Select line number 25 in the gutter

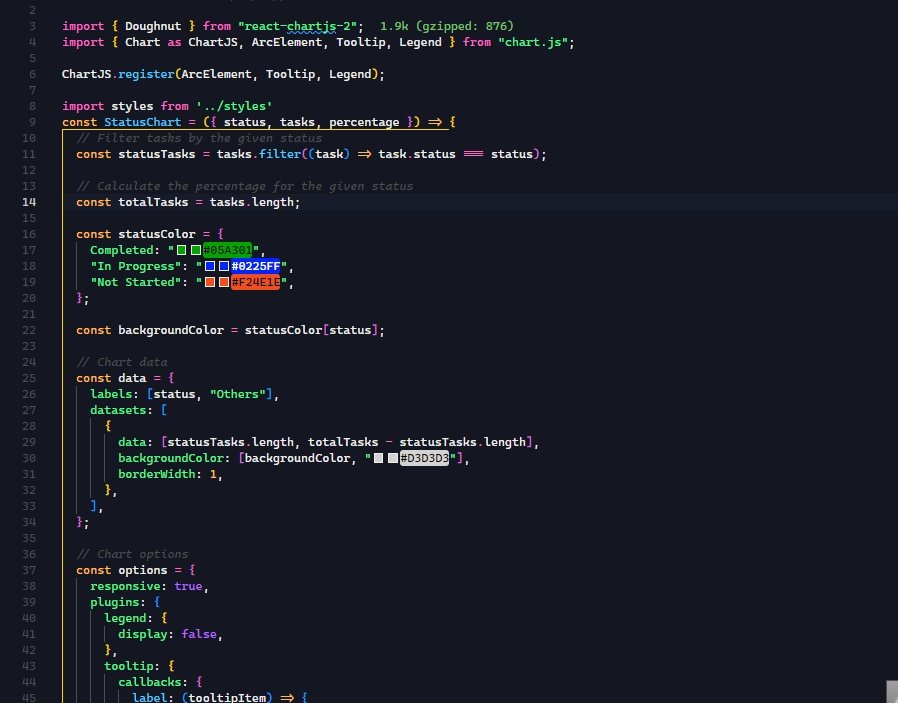29,378
